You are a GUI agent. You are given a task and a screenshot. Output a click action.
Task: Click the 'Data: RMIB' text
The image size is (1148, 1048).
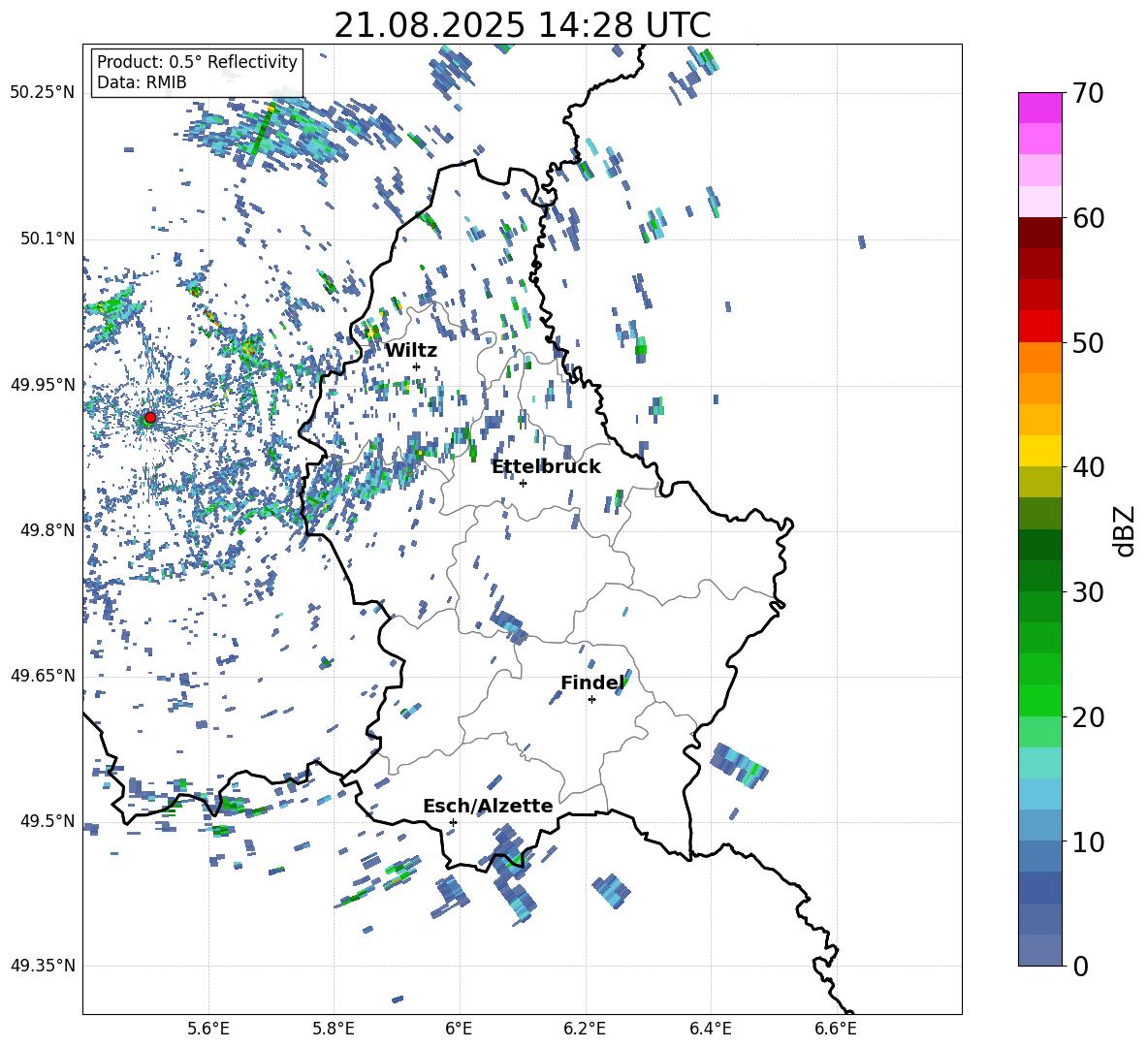click(x=142, y=82)
